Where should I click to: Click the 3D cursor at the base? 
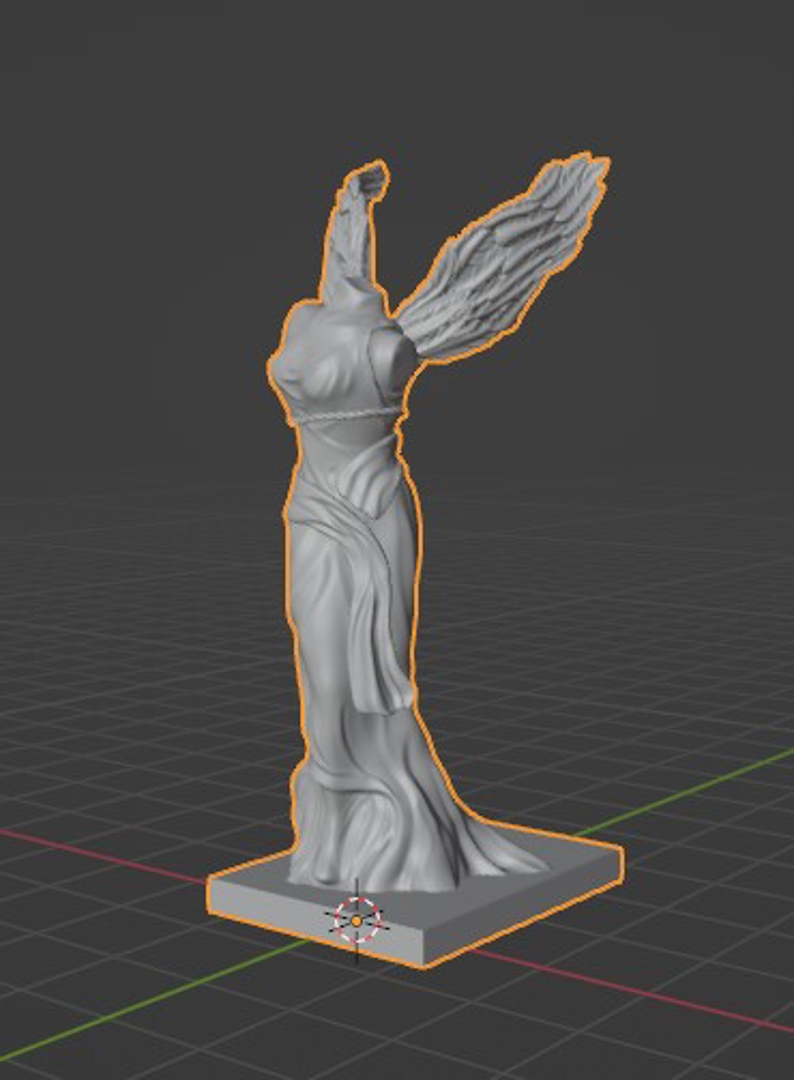[x=357, y=920]
